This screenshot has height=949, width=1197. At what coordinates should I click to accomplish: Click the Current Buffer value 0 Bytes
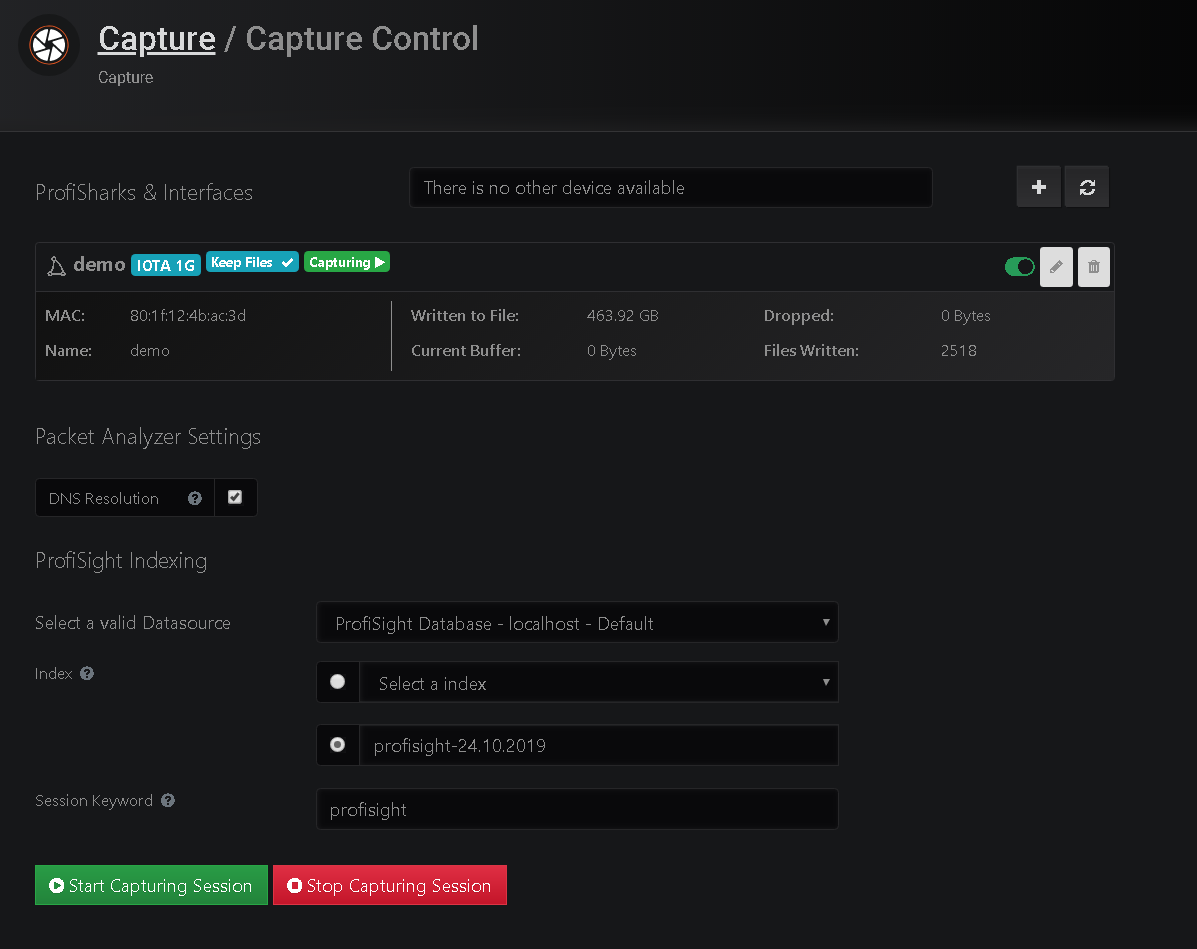611,350
